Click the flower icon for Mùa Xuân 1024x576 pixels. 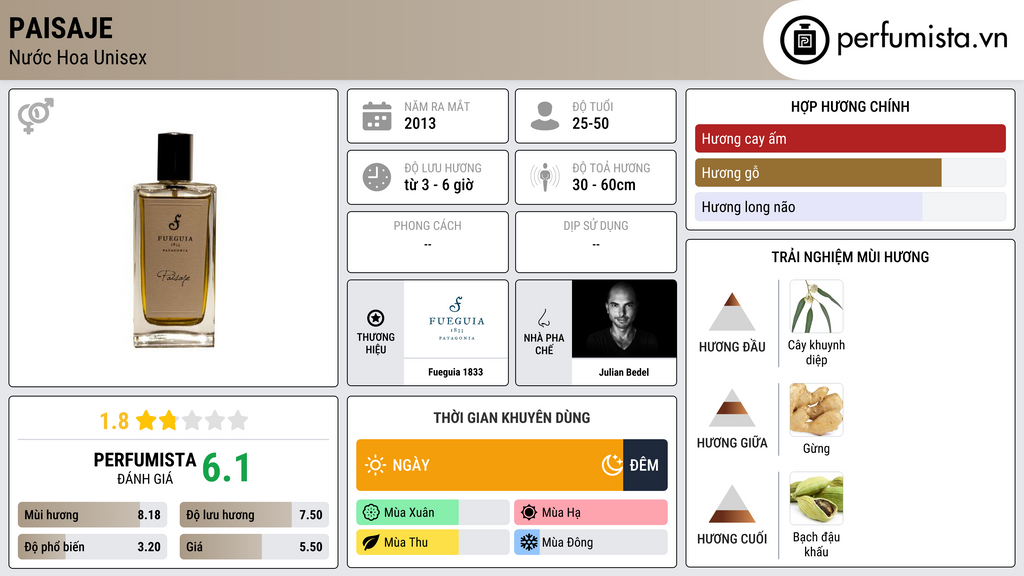click(371, 513)
